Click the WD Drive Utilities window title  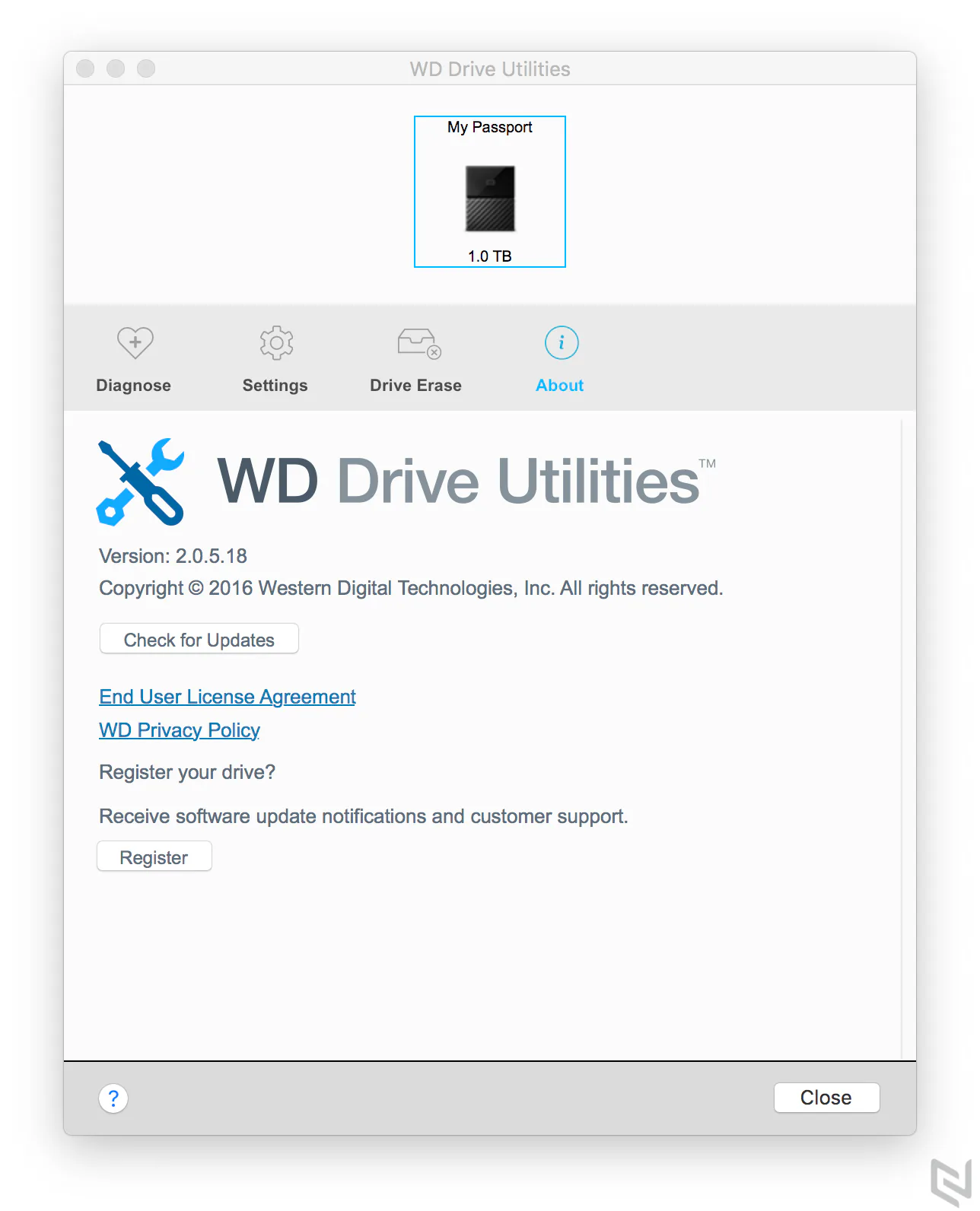490,69
